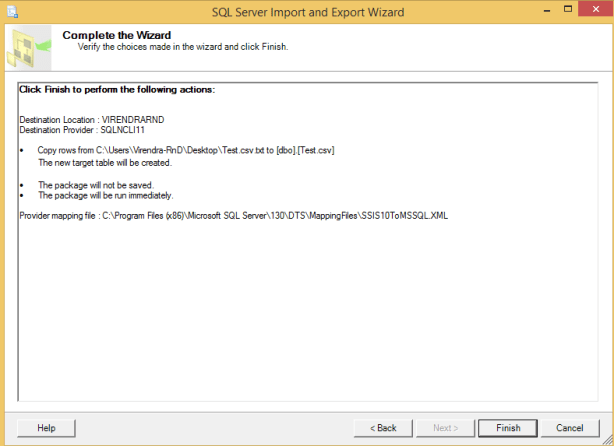Cancel the import wizard

pyautogui.click(x=569, y=428)
